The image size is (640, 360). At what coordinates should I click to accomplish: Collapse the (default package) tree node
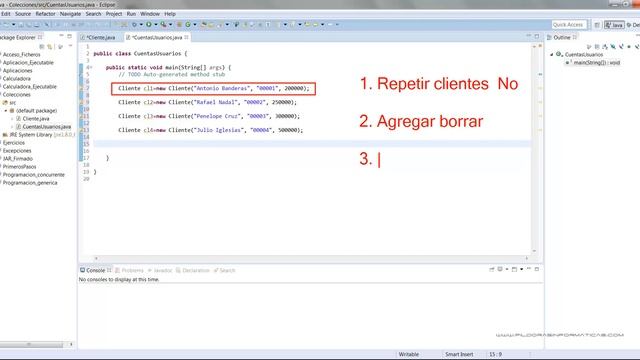pyautogui.click(x=6, y=111)
